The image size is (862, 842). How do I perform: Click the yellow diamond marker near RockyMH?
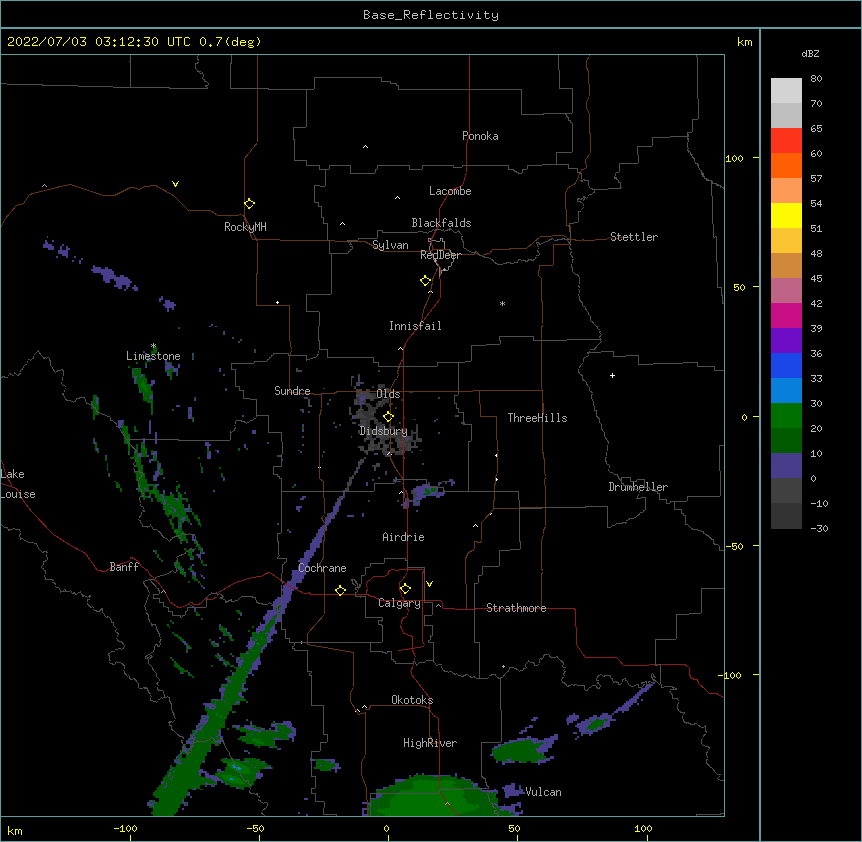[249, 204]
